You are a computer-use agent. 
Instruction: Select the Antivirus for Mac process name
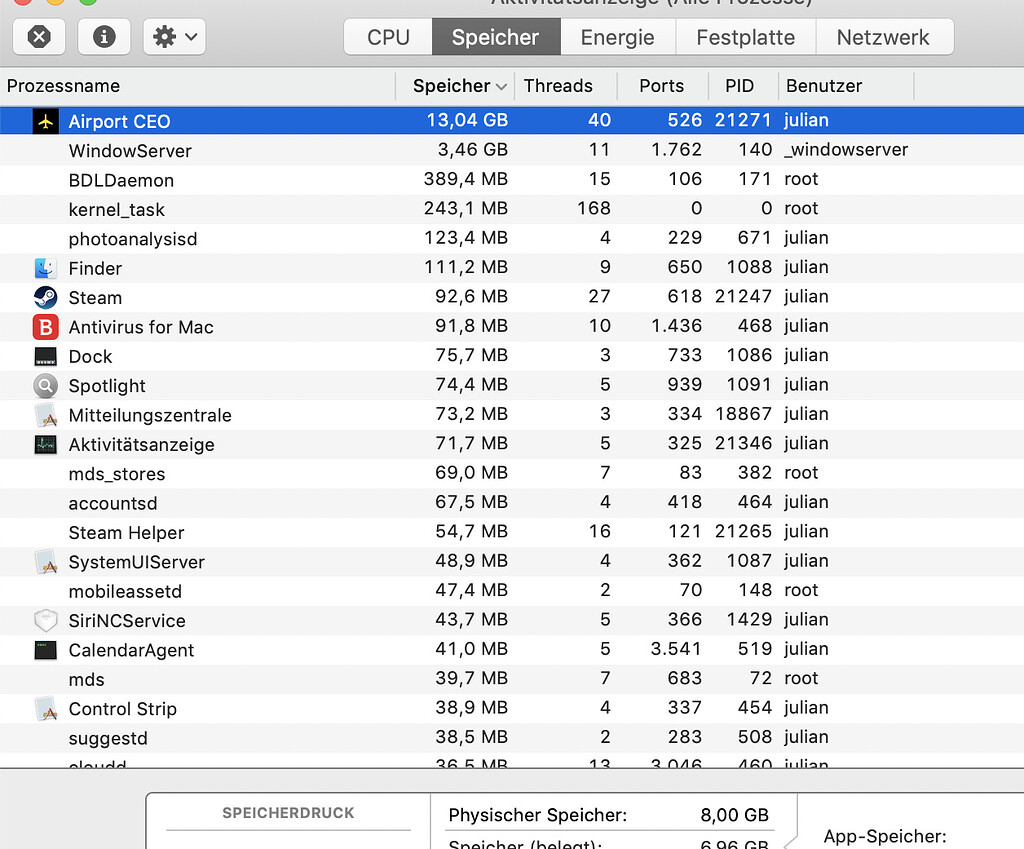(x=141, y=327)
